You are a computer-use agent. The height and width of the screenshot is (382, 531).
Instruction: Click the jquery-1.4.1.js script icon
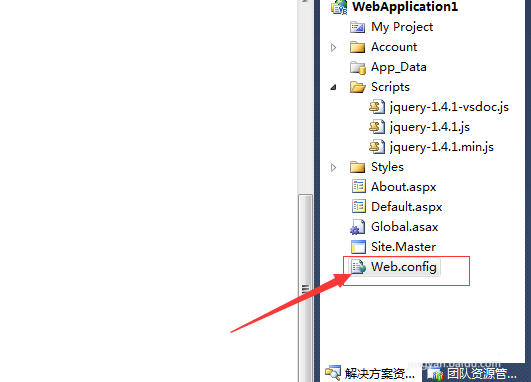(x=377, y=127)
